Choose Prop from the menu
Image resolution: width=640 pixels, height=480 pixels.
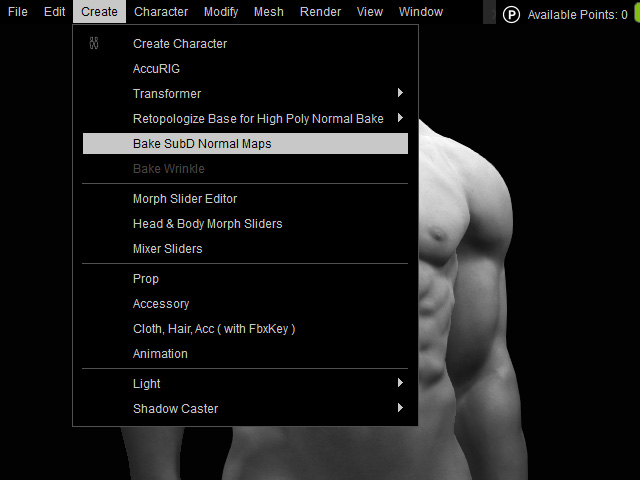pyautogui.click(x=146, y=279)
